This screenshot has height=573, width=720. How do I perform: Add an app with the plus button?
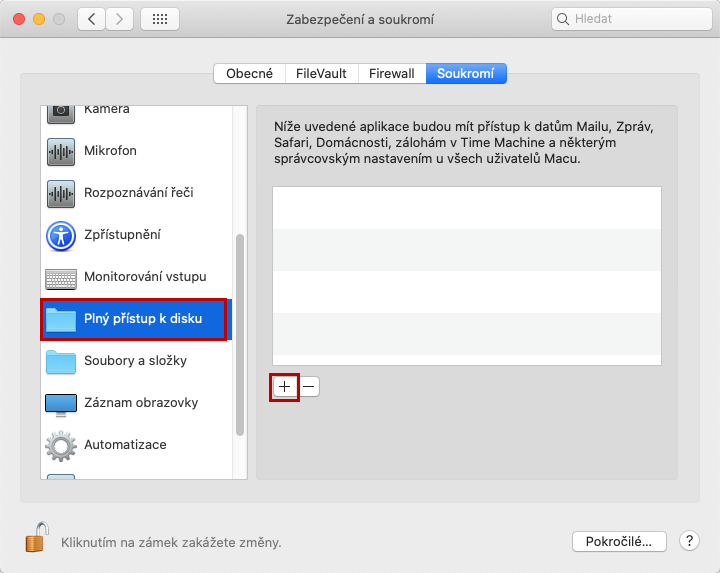pos(285,386)
